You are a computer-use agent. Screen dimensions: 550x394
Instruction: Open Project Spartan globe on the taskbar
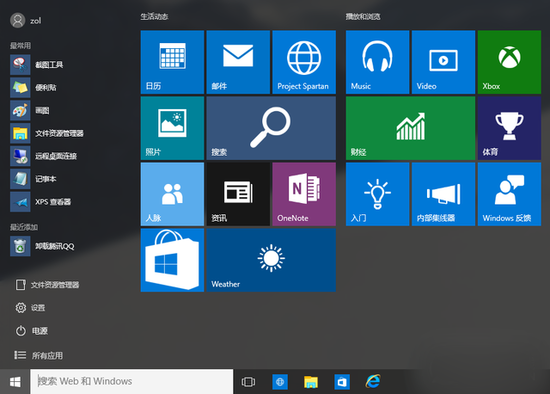tap(280, 382)
